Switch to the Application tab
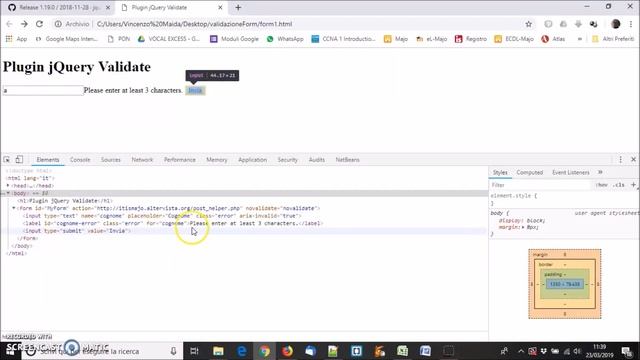 coord(252,160)
